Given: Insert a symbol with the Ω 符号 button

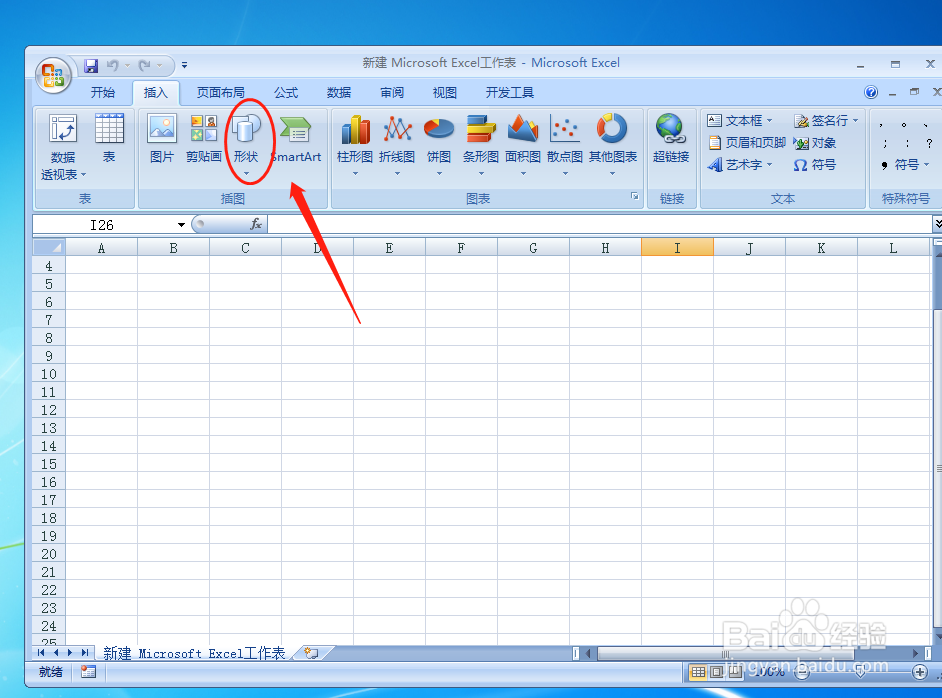Looking at the screenshot, I should coord(815,165).
